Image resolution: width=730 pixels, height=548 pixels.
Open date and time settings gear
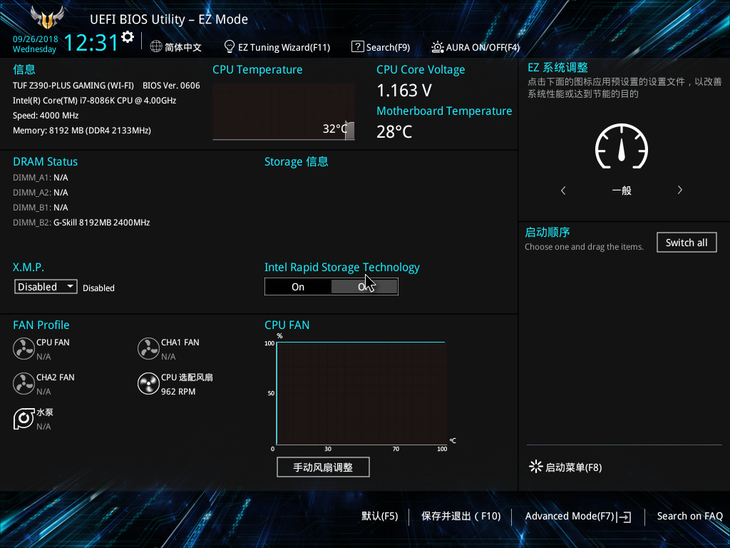tap(128, 37)
